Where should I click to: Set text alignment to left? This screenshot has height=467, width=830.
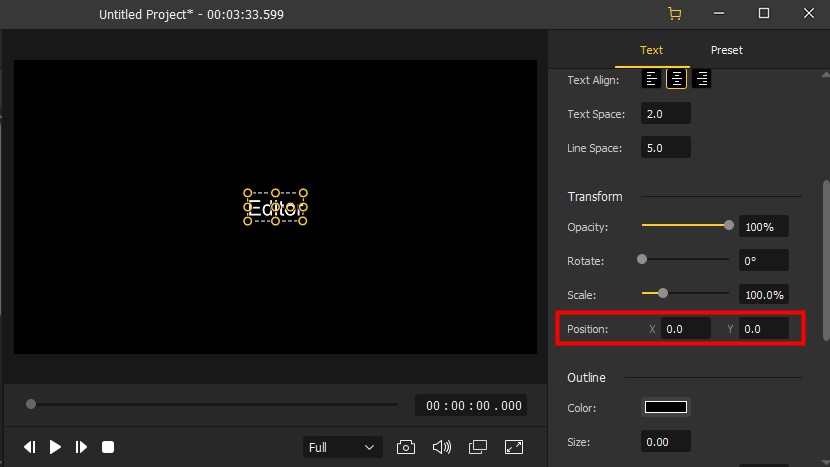tap(652, 79)
